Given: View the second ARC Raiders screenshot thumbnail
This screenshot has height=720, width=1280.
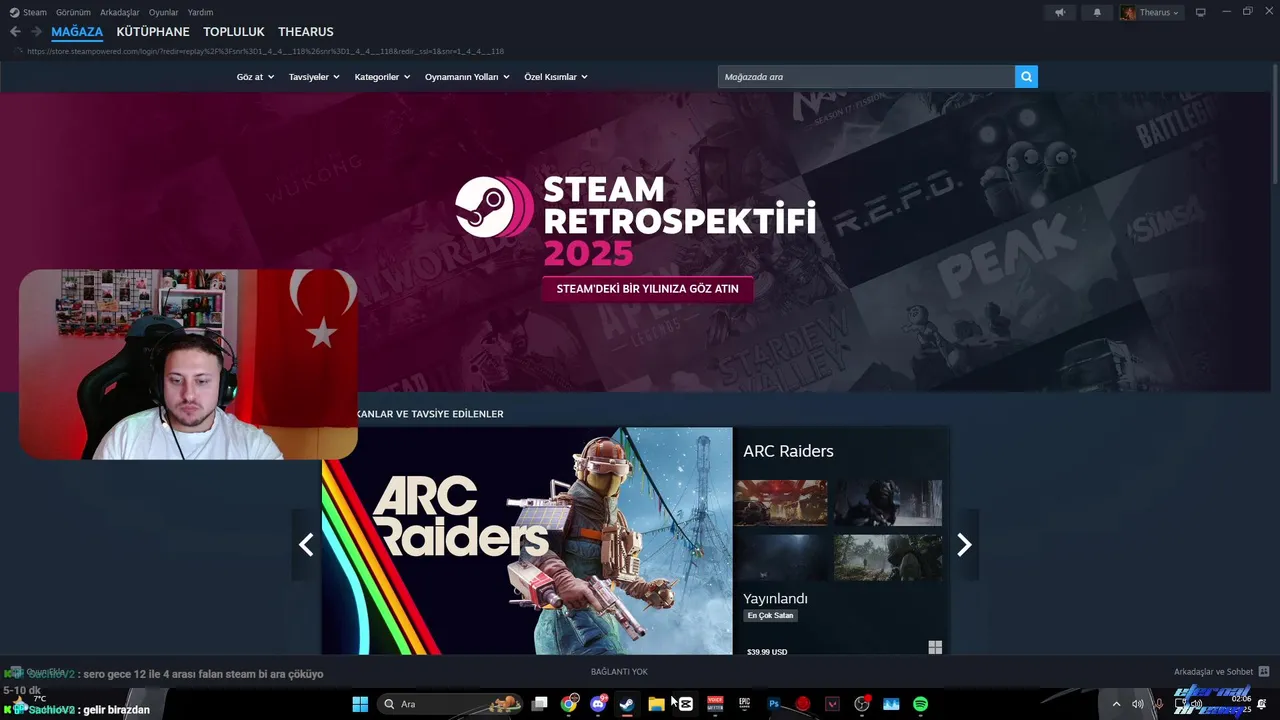Looking at the screenshot, I should coord(888,502).
